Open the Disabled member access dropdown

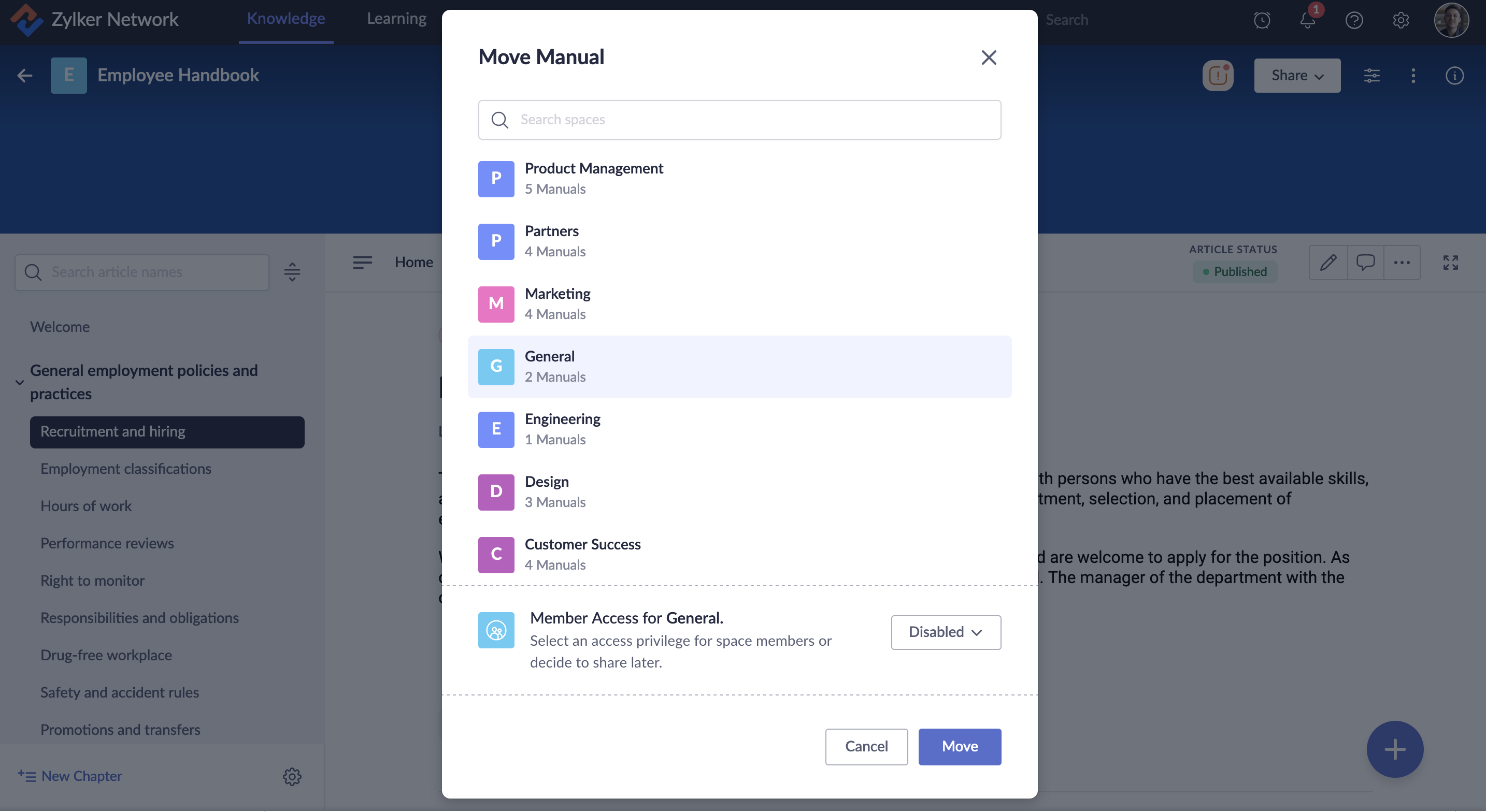pyautogui.click(x=946, y=632)
